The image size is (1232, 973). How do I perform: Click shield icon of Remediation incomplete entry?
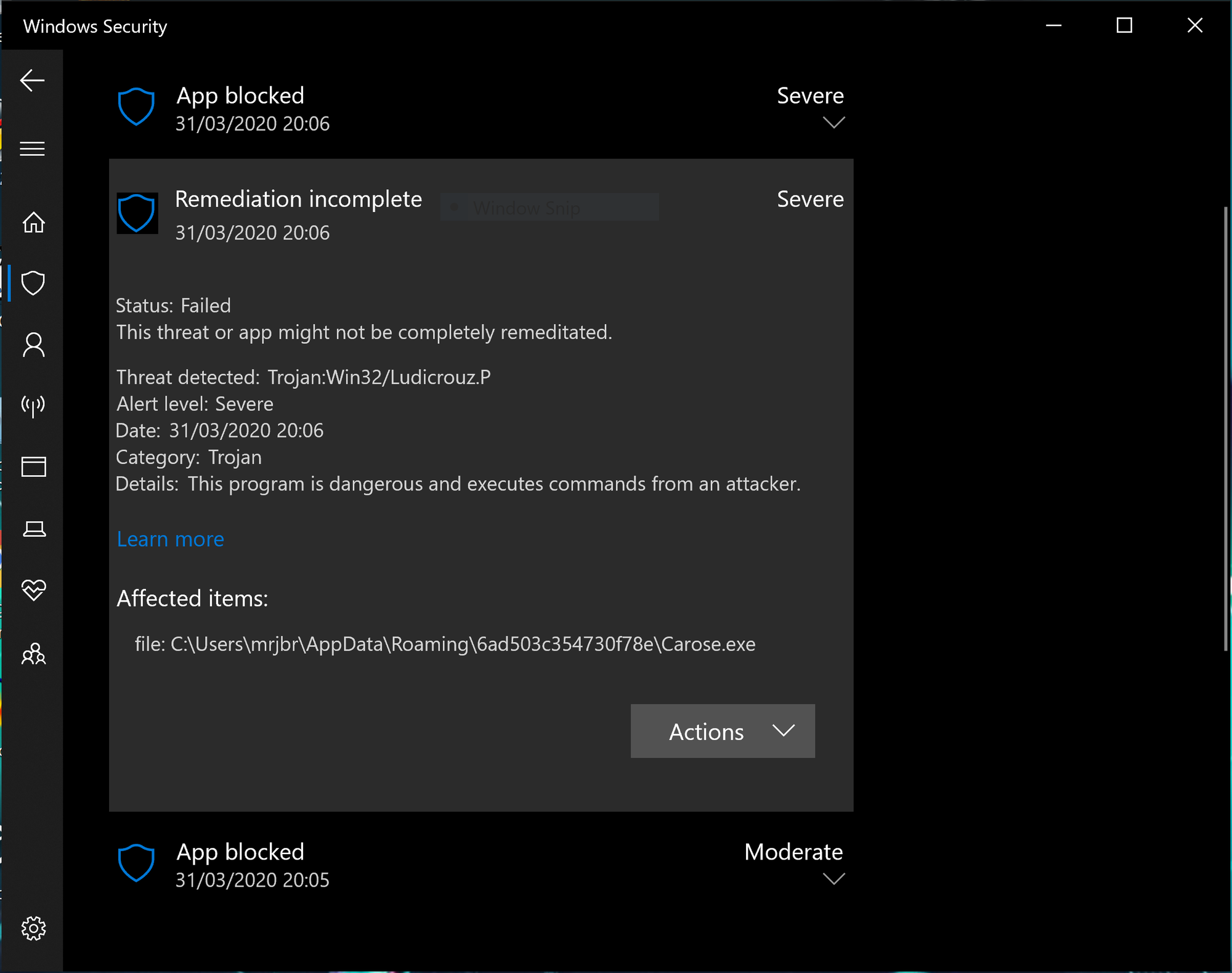tap(137, 213)
